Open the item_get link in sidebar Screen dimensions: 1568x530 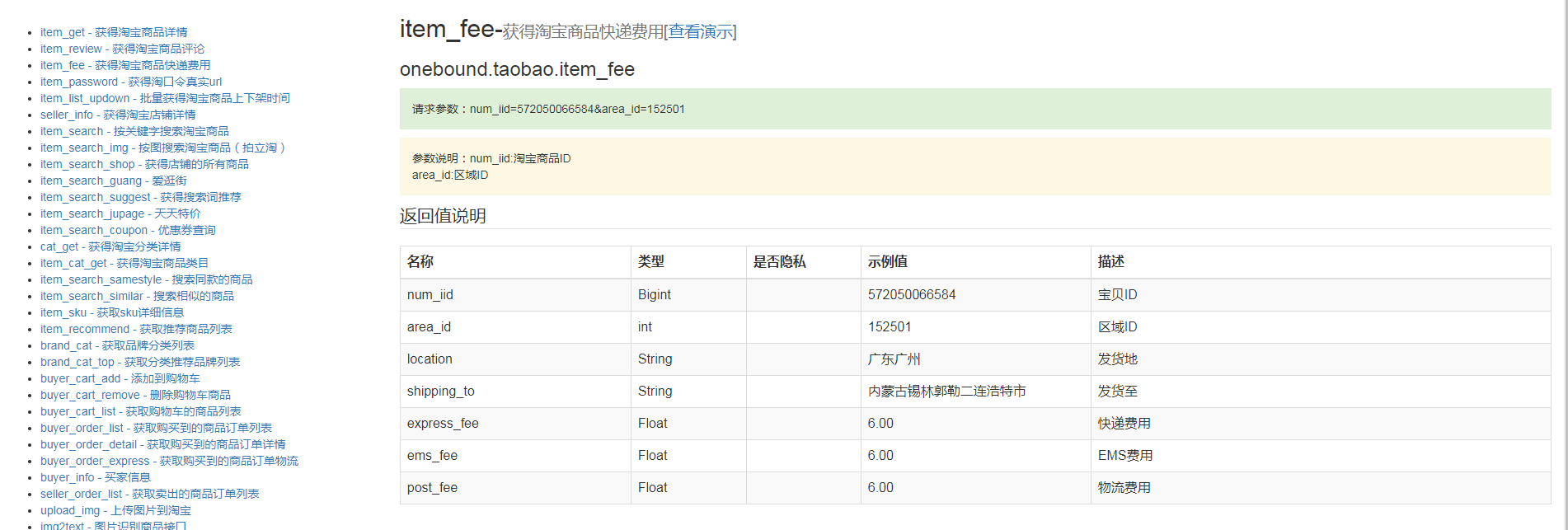click(114, 32)
